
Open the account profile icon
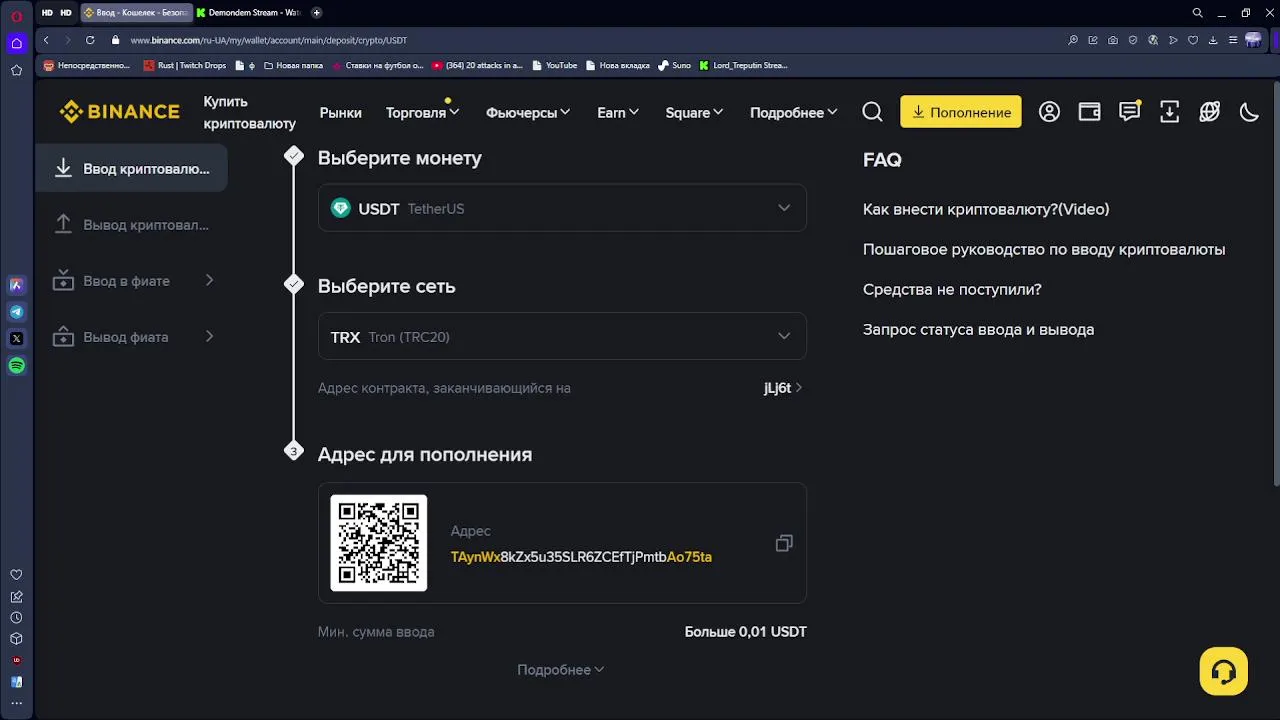(x=1049, y=112)
